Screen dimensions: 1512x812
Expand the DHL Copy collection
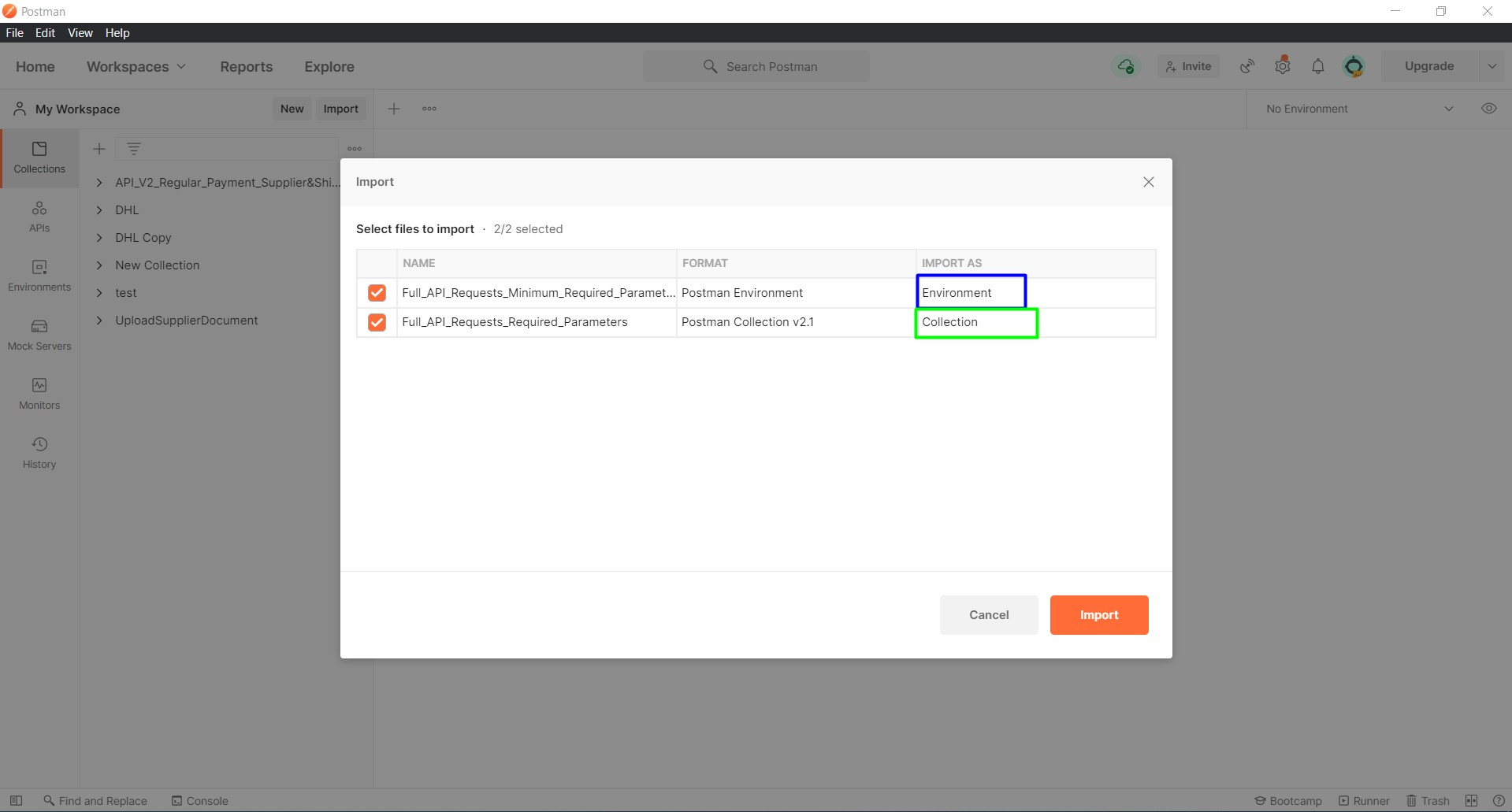point(99,238)
